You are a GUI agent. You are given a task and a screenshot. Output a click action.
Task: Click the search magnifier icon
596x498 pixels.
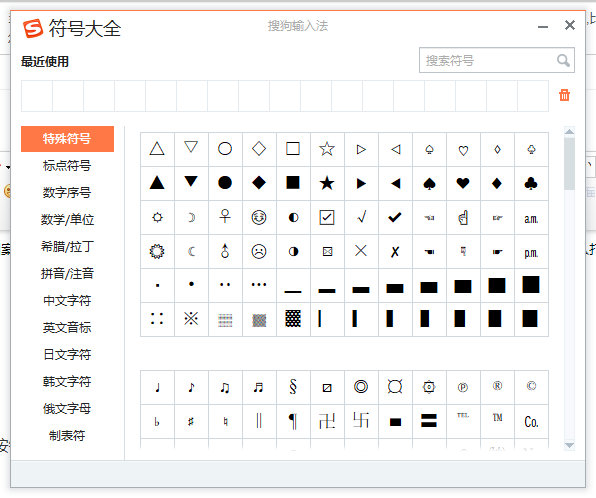tap(563, 60)
